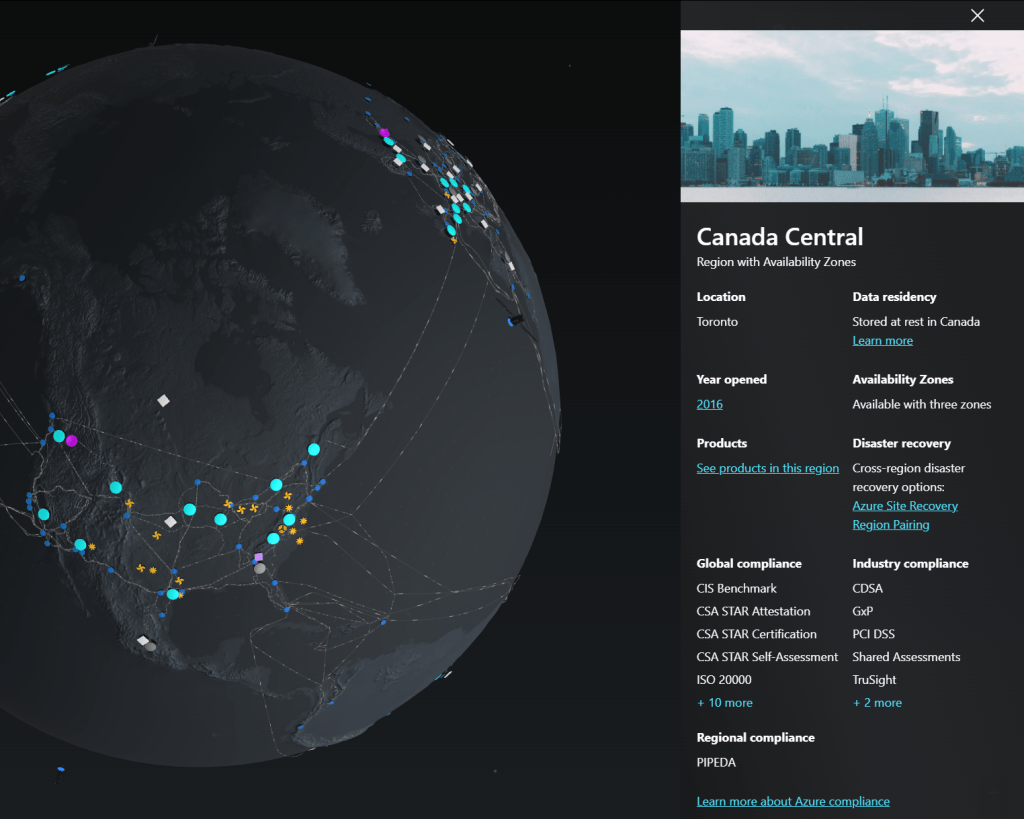Click the 2016 year opened link

(x=709, y=405)
